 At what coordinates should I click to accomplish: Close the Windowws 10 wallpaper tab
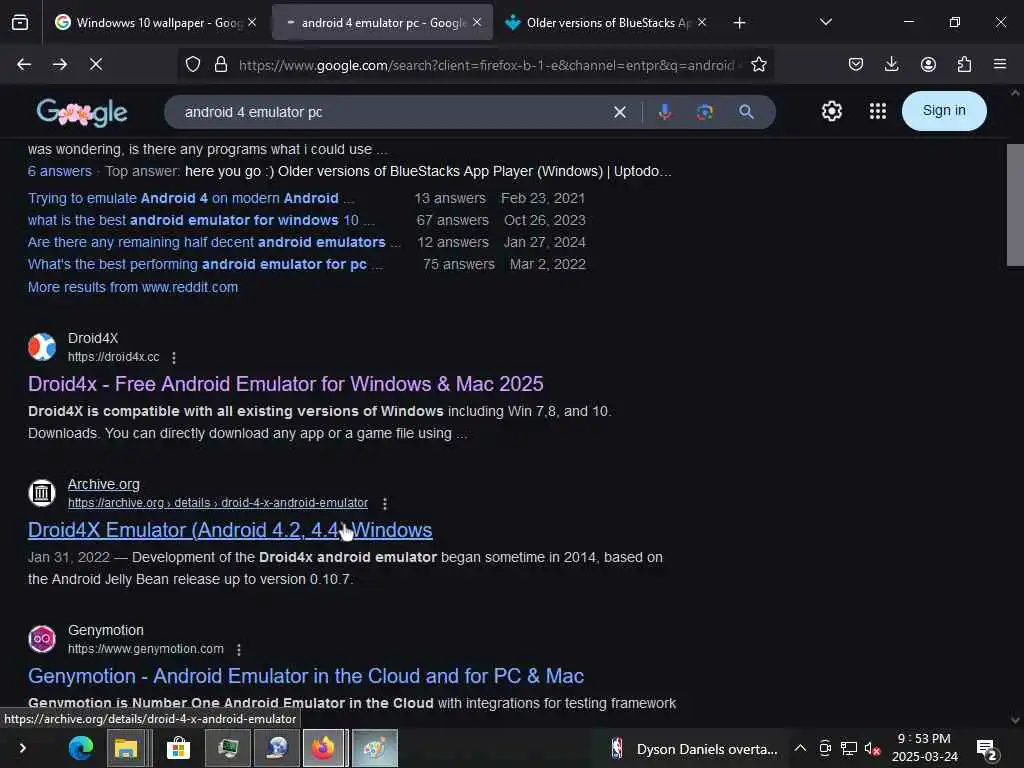(252, 22)
